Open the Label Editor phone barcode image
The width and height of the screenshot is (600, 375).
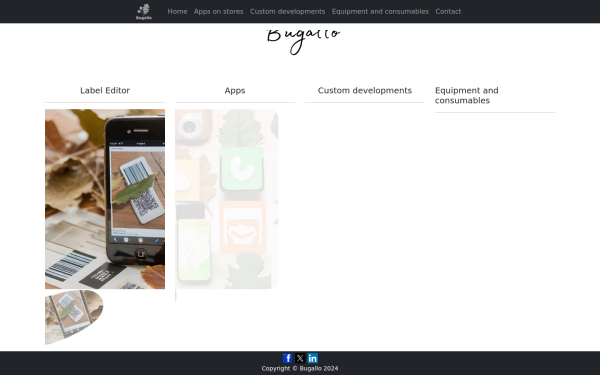[105, 199]
